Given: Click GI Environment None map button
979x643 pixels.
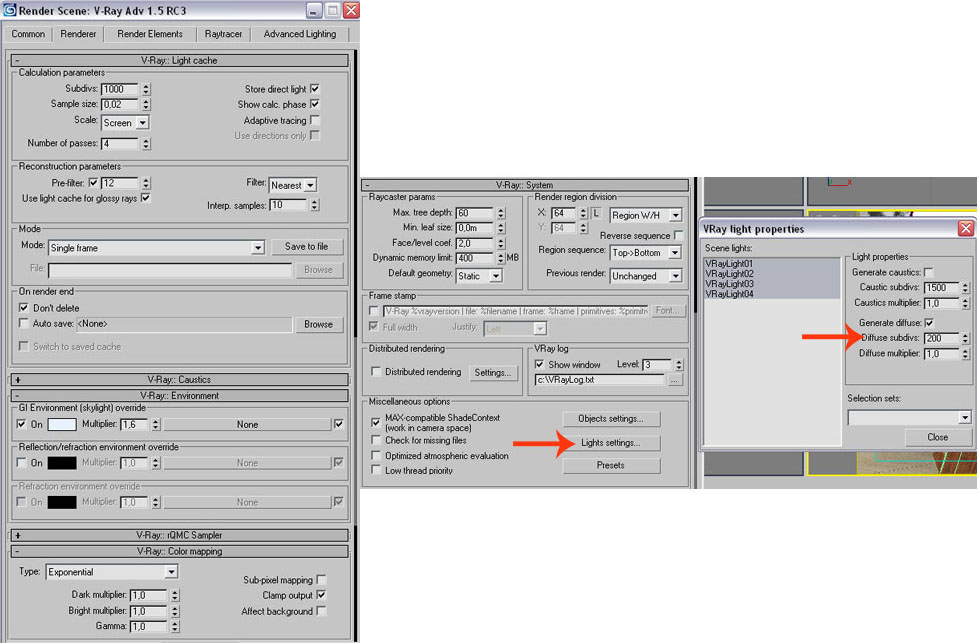Looking at the screenshot, I should pos(247,425).
